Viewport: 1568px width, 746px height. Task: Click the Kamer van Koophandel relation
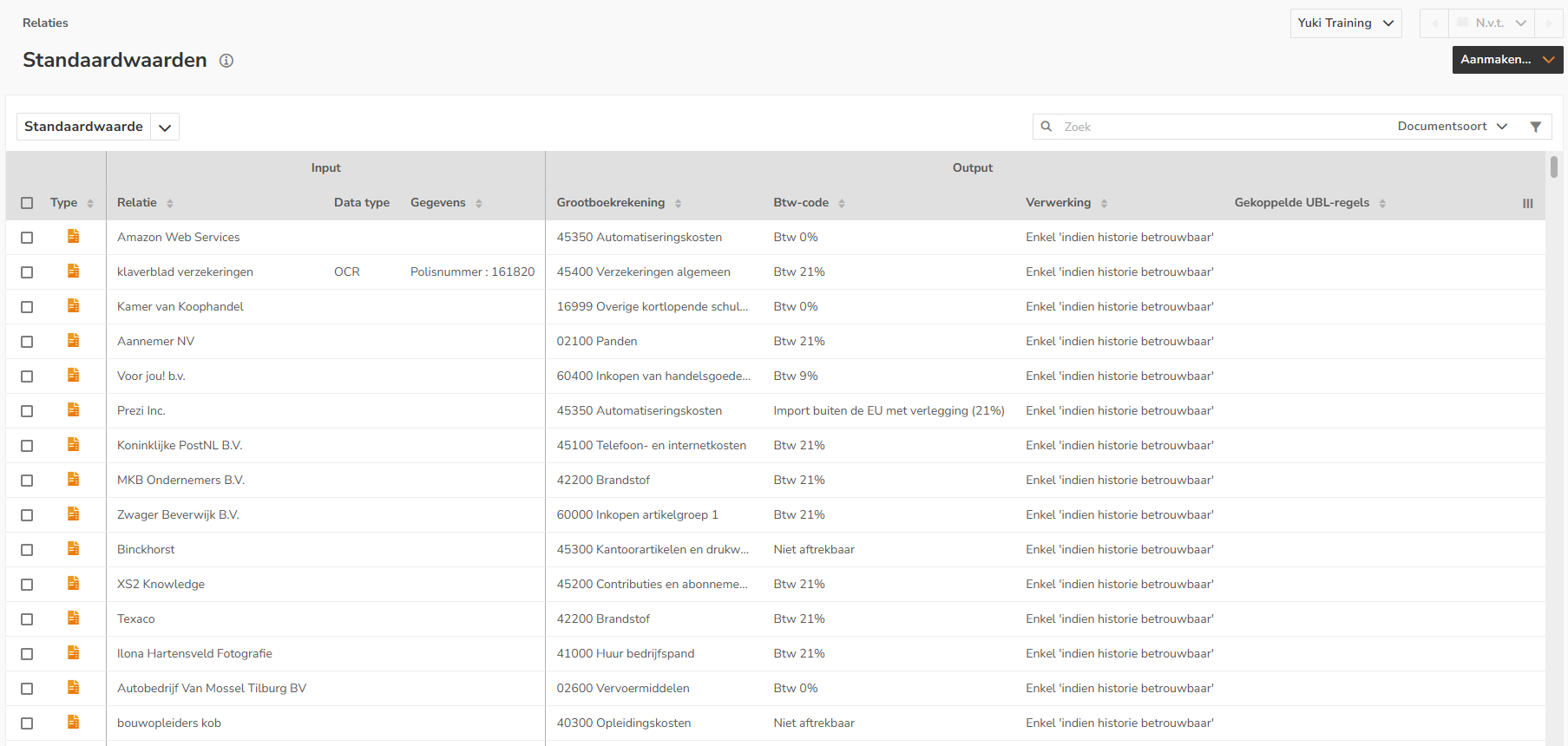click(x=180, y=306)
